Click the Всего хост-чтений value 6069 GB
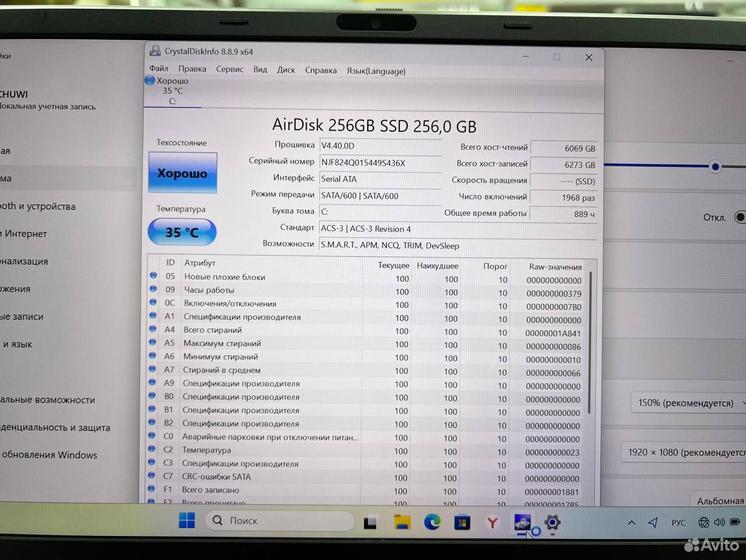746x560 pixels. point(564,148)
